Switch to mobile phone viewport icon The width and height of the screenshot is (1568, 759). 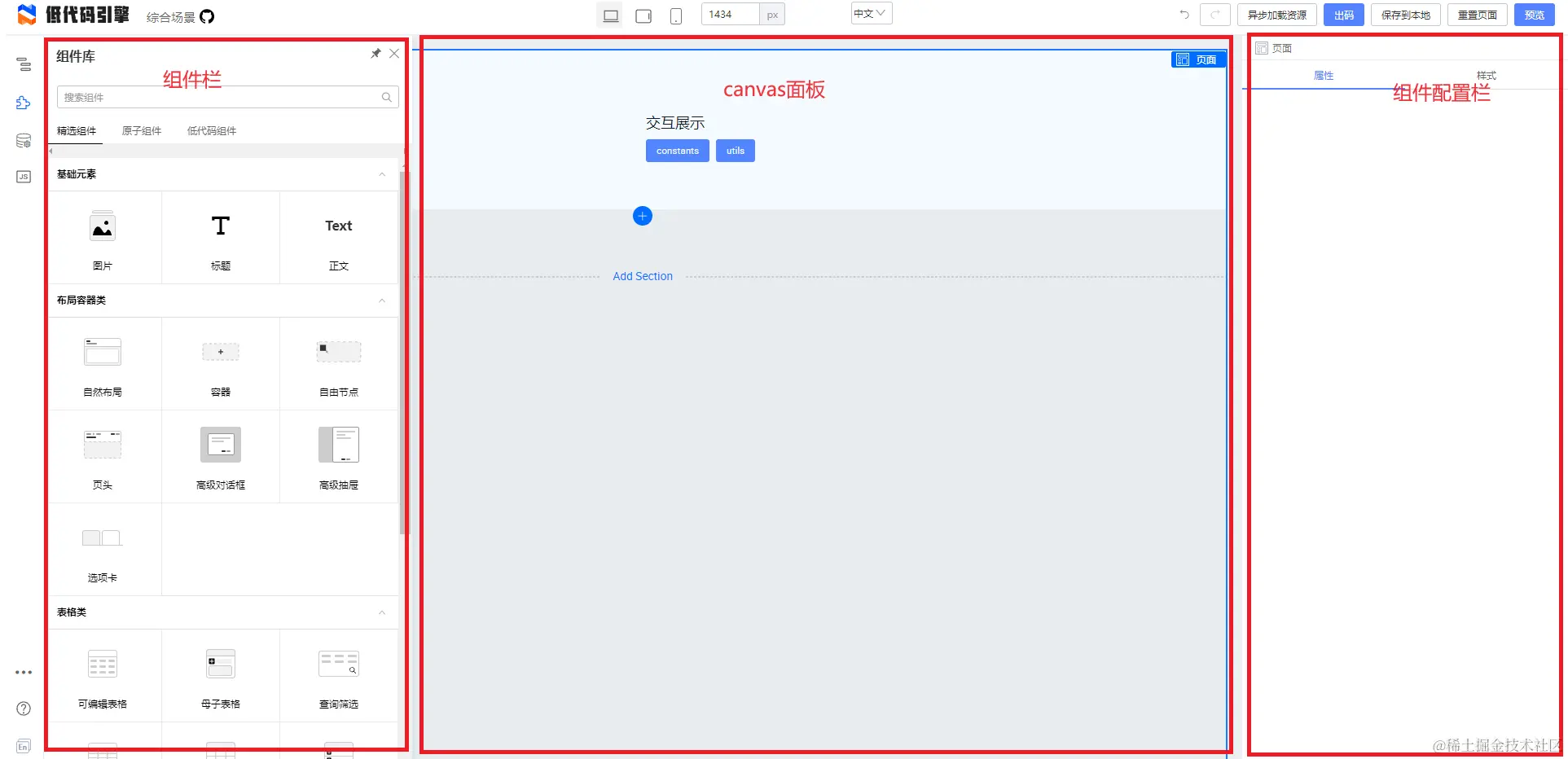tap(675, 15)
